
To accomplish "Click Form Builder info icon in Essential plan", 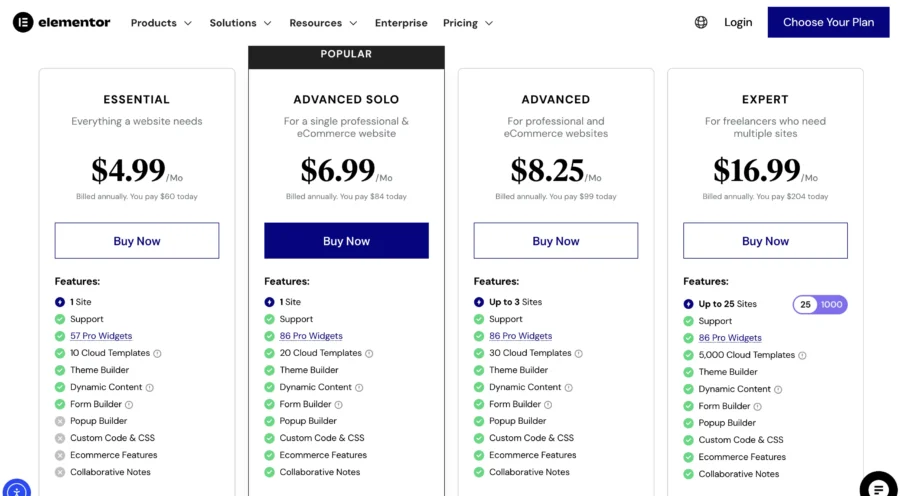I will (x=129, y=405).
